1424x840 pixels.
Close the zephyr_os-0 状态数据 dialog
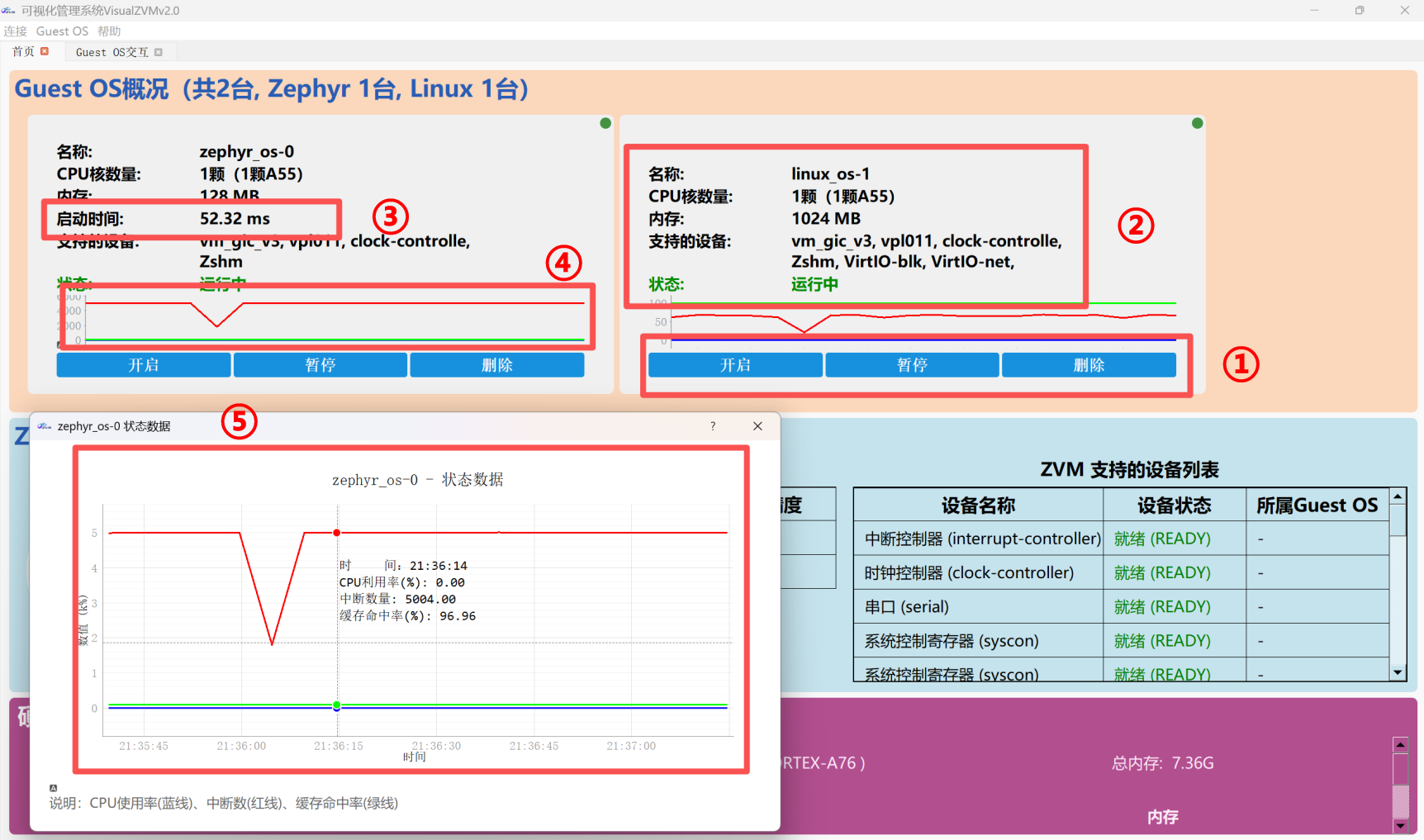pos(757,426)
